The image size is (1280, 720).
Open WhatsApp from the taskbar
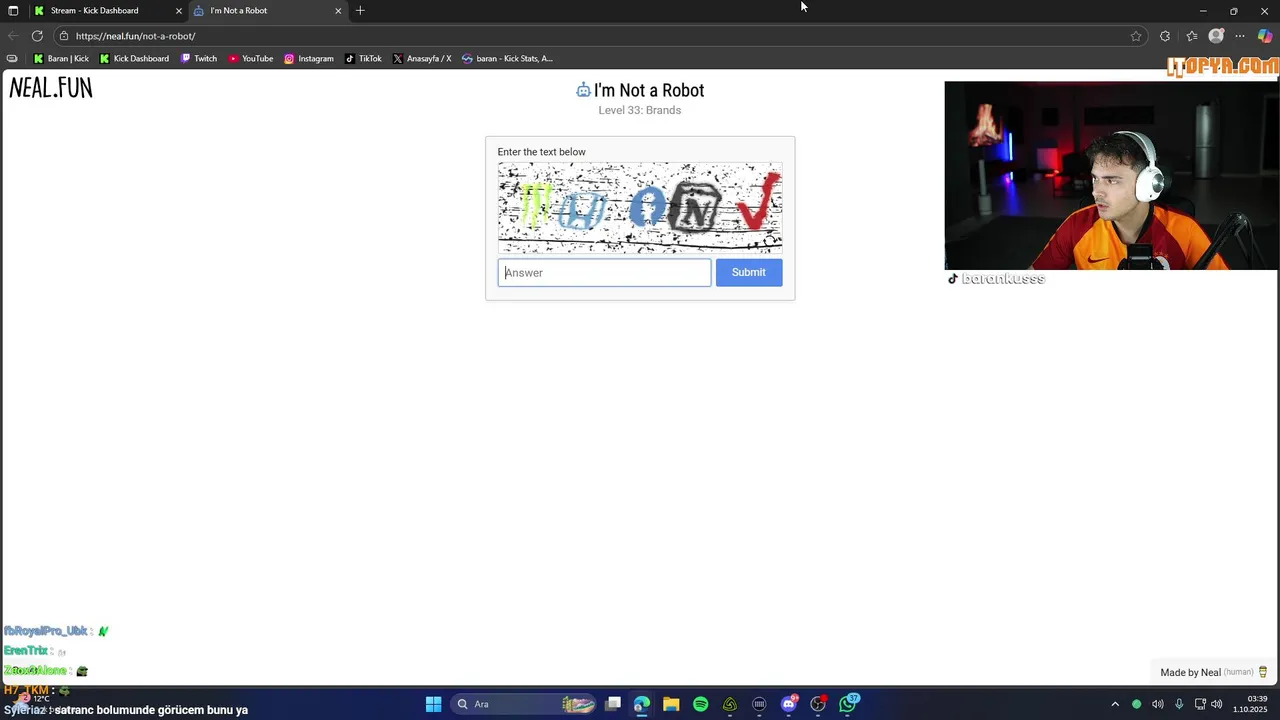848,704
